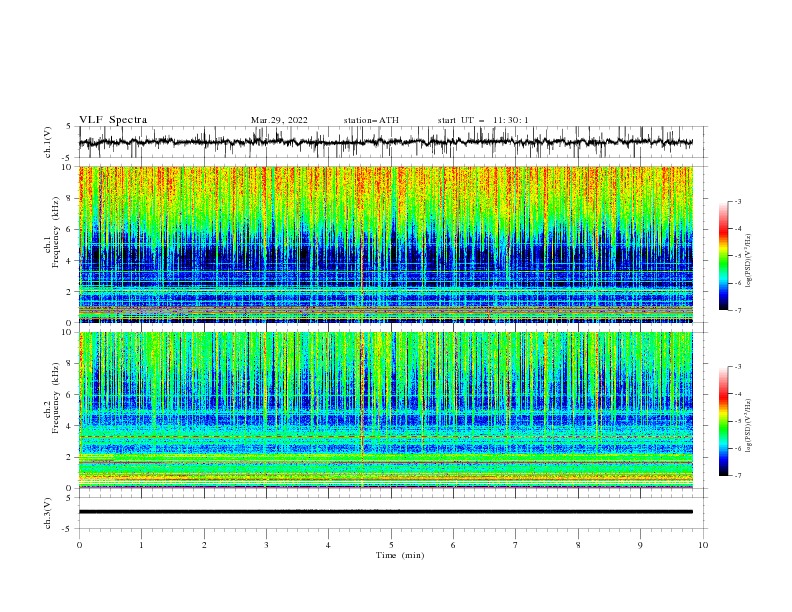Click inside the ch.2 spectrogram panel
The height and width of the screenshot is (612, 792).
pyautogui.click(x=386, y=410)
